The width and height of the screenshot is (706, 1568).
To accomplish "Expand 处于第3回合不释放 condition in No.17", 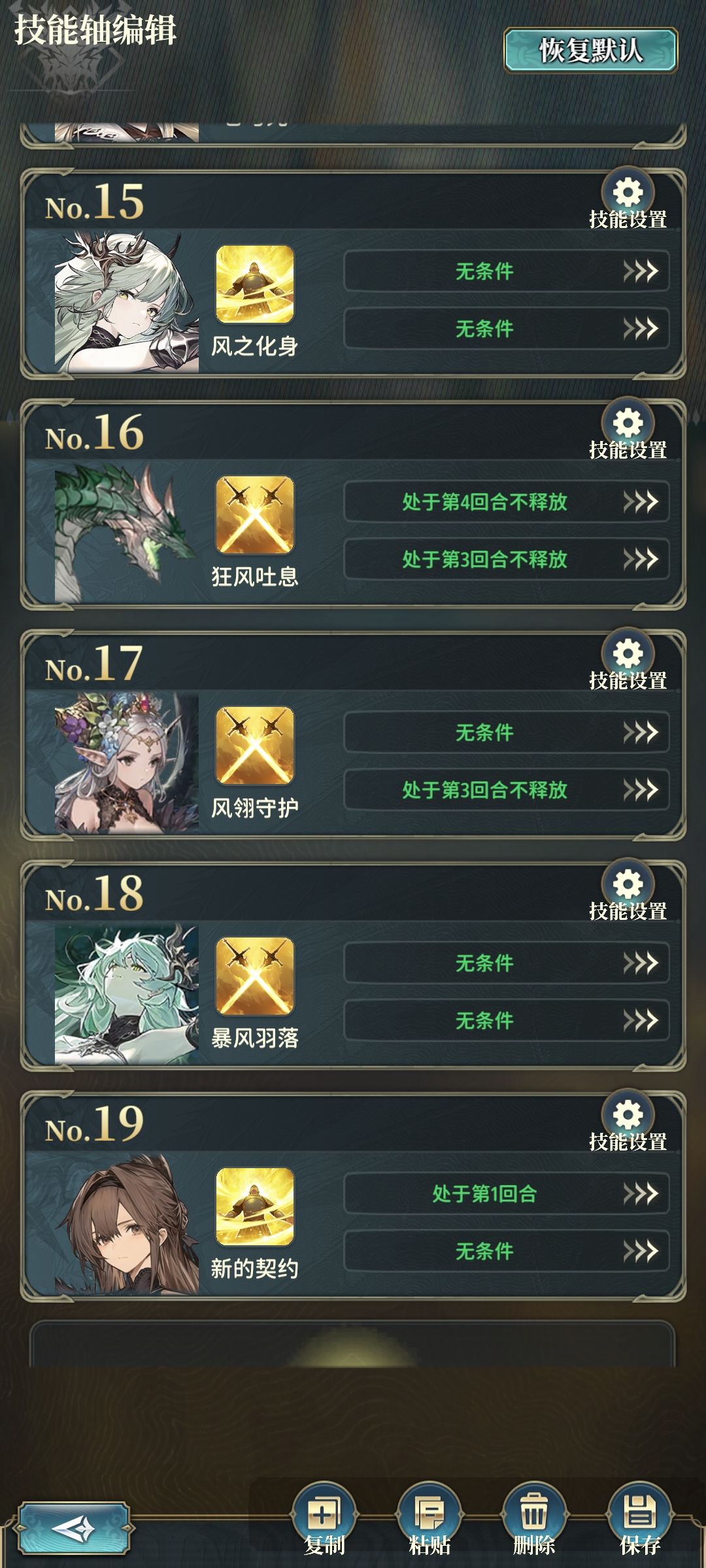I will [x=507, y=790].
